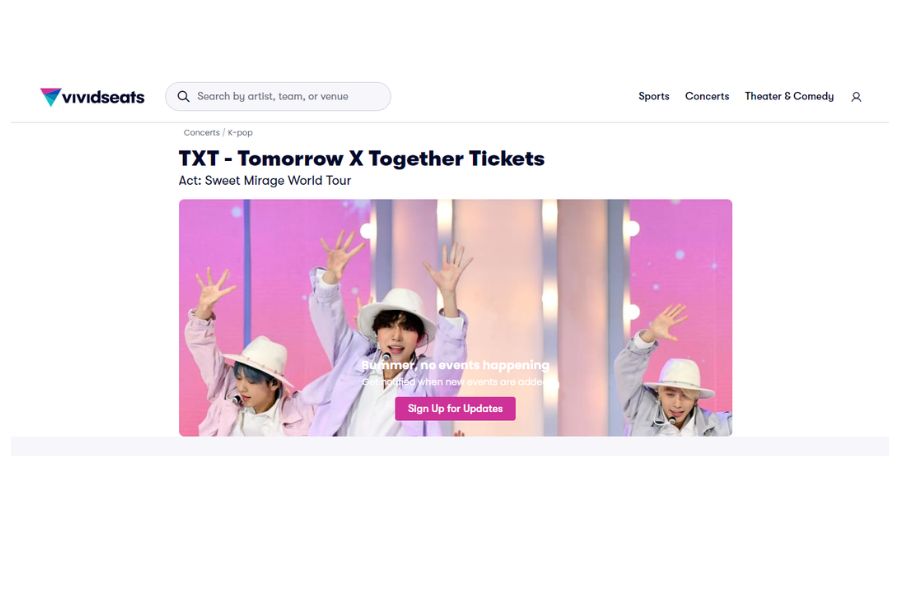Click the 'Get notified when new events' text
Screen dimensions: 900x600
[455, 382]
